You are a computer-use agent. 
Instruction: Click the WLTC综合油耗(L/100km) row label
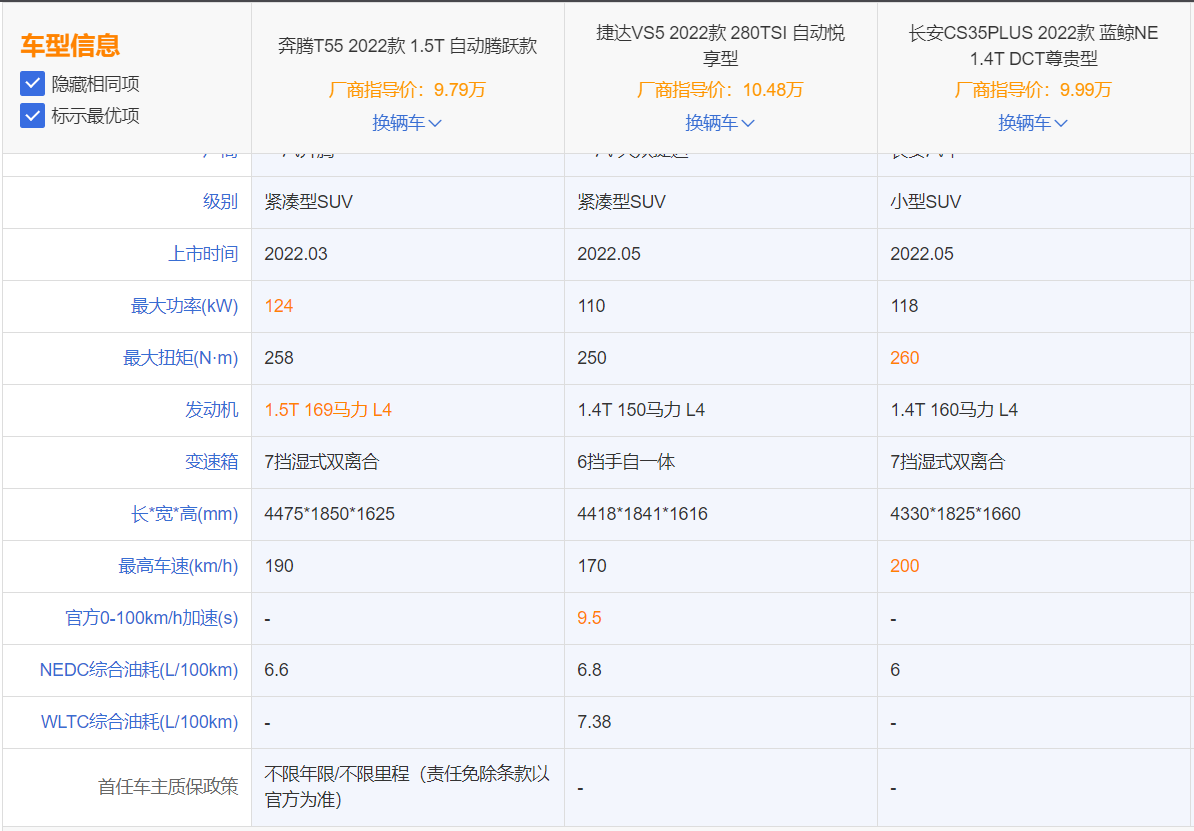[139, 722]
